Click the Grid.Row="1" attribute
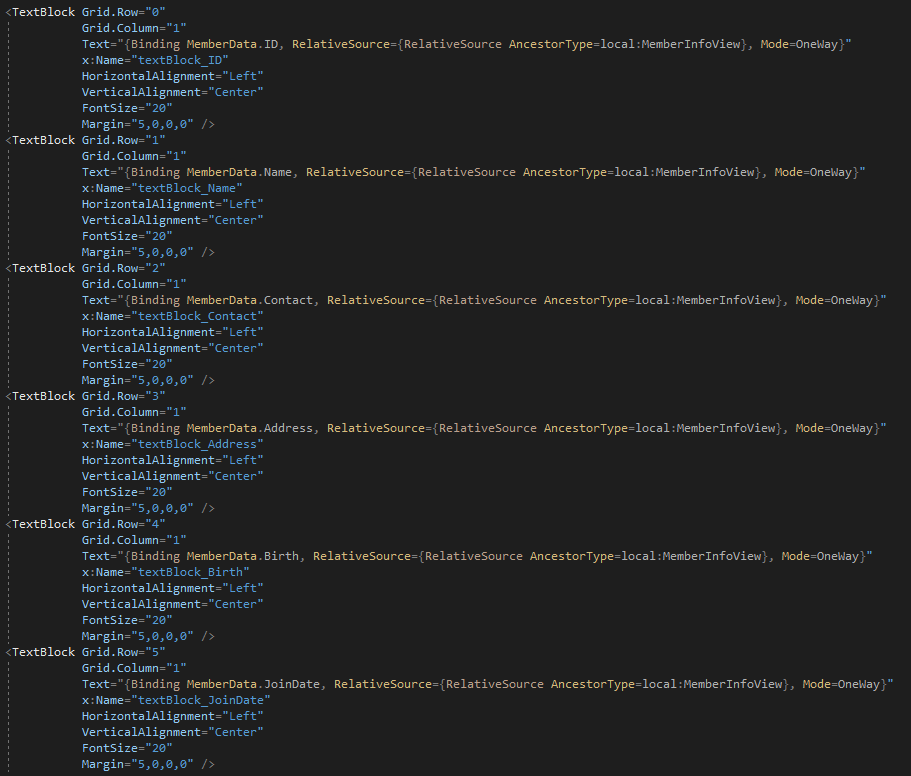 pyautogui.click(x=123, y=140)
